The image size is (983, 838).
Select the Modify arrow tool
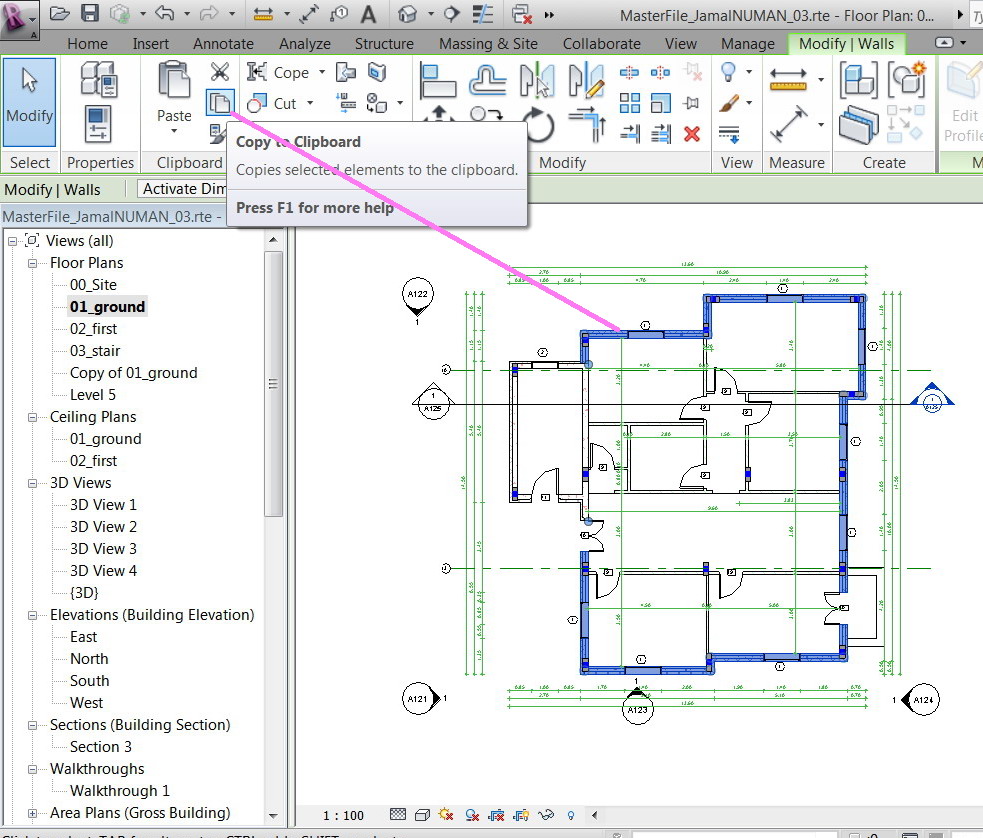[29, 102]
